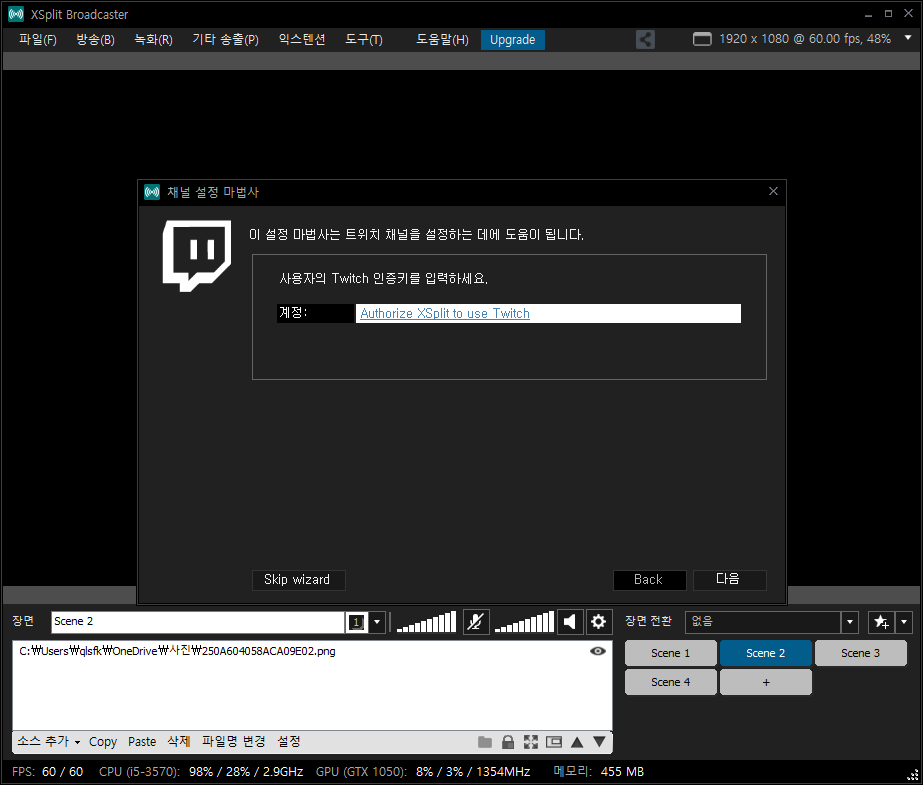The width and height of the screenshot is (923, 785).
Task: Toggle the speaker mute icon
Action: pyautogui.click(x=570, y=622)
